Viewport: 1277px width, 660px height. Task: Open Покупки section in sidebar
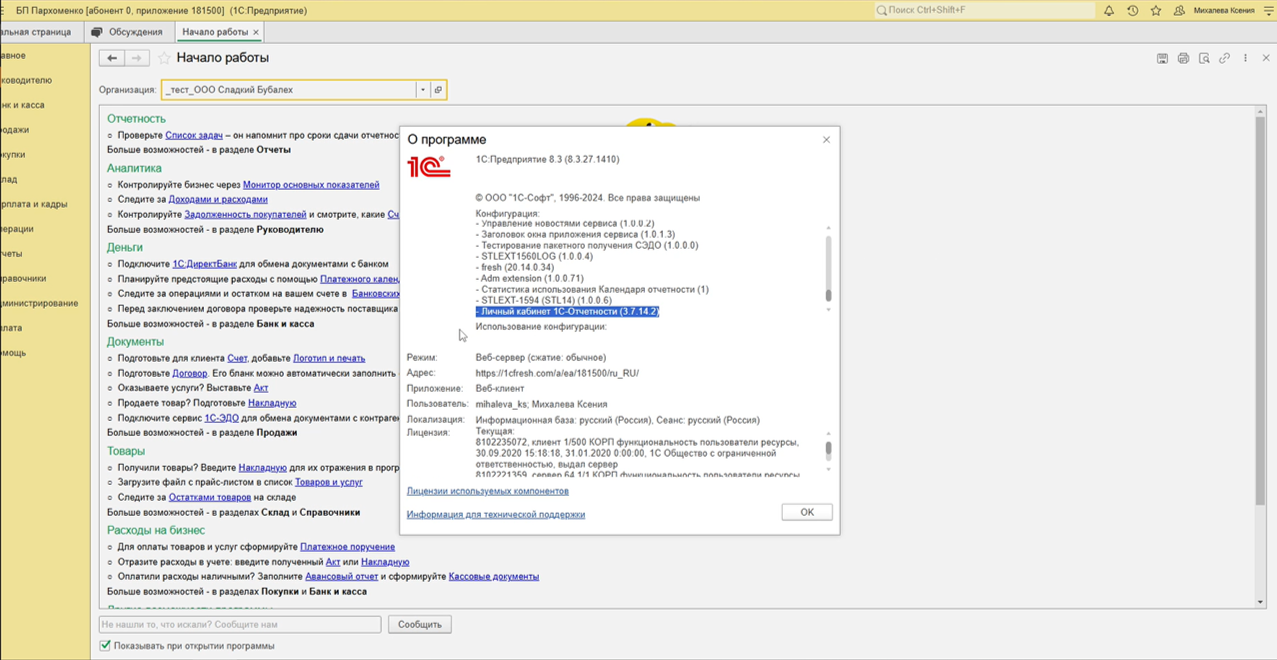(13, 155)
